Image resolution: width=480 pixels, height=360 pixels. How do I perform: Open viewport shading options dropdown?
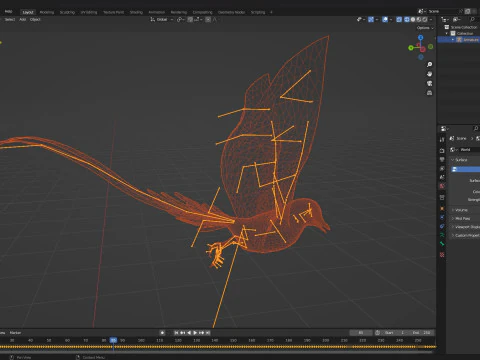click(x=431, y=20)
